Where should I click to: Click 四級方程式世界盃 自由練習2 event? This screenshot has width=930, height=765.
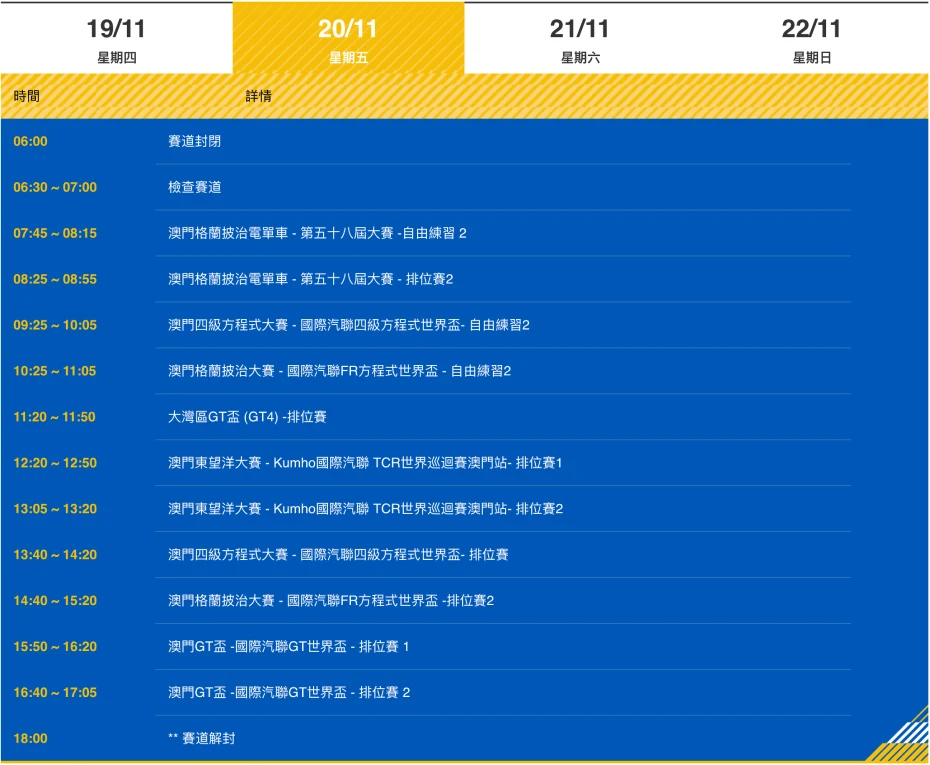coord(349,325)
